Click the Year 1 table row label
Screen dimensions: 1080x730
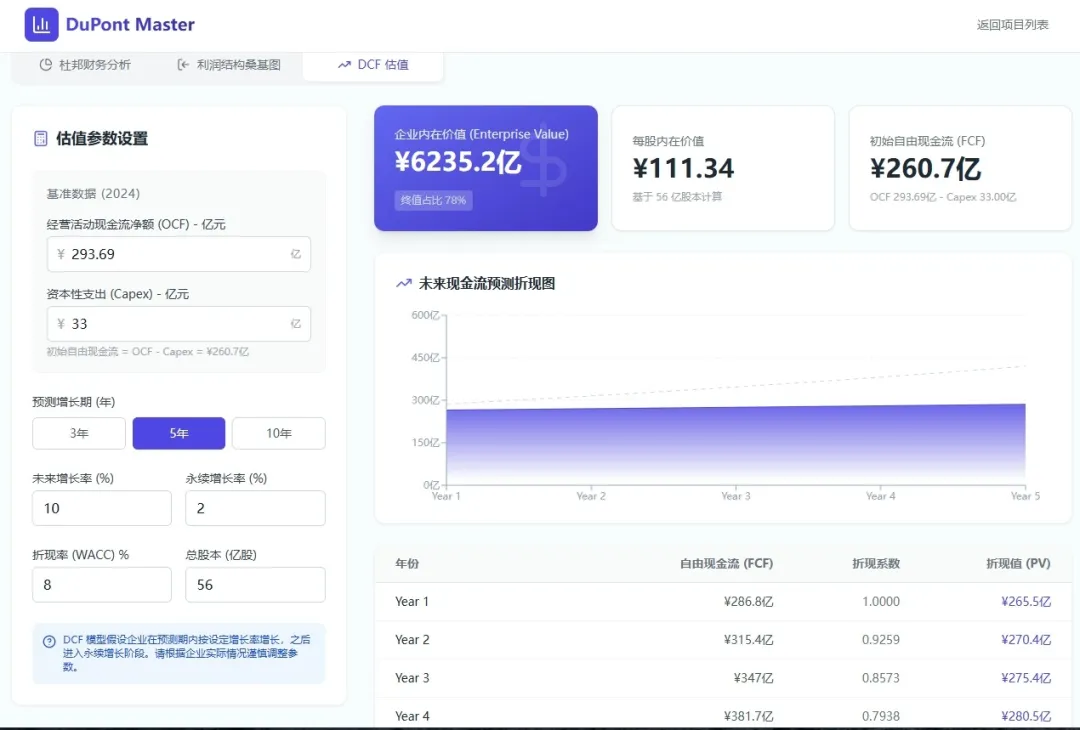(x=412, y=601)
